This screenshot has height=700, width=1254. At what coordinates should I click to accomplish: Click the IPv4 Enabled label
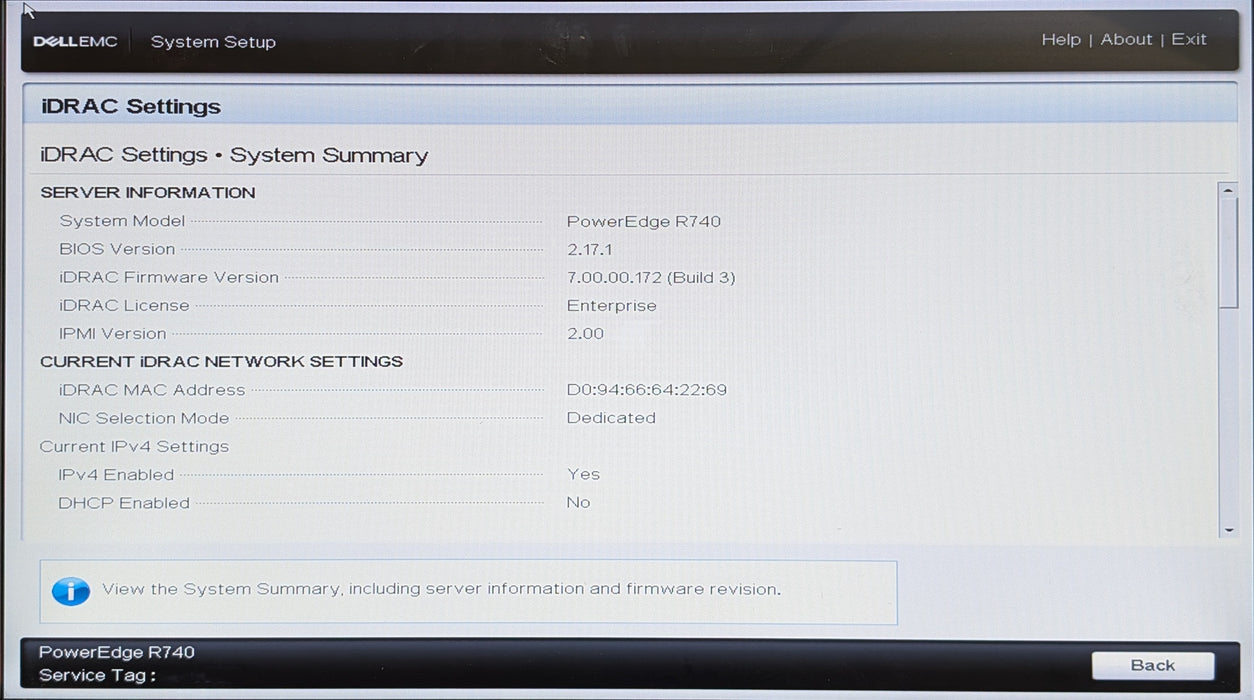coord(116,475)
